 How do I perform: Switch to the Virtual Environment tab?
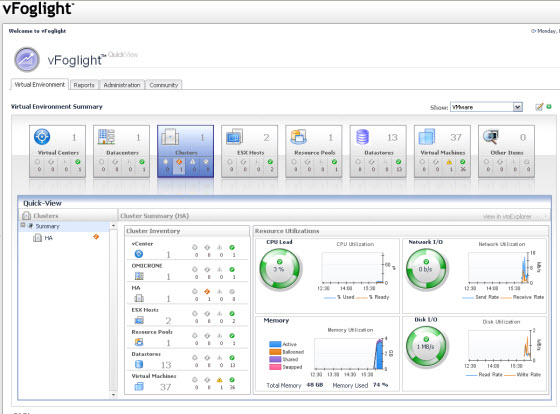point(40,85)
